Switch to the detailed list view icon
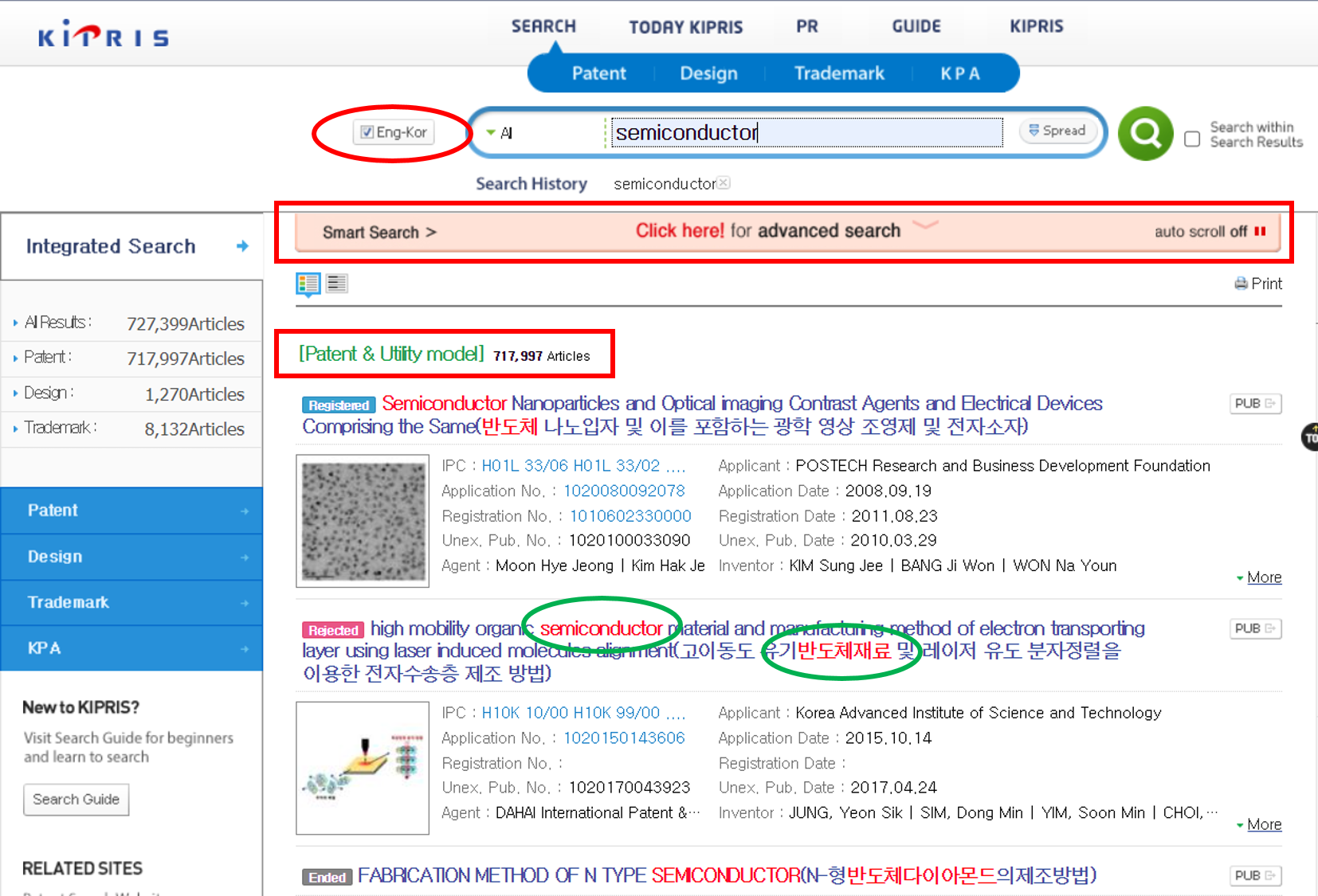 click(x=308, y=284)
